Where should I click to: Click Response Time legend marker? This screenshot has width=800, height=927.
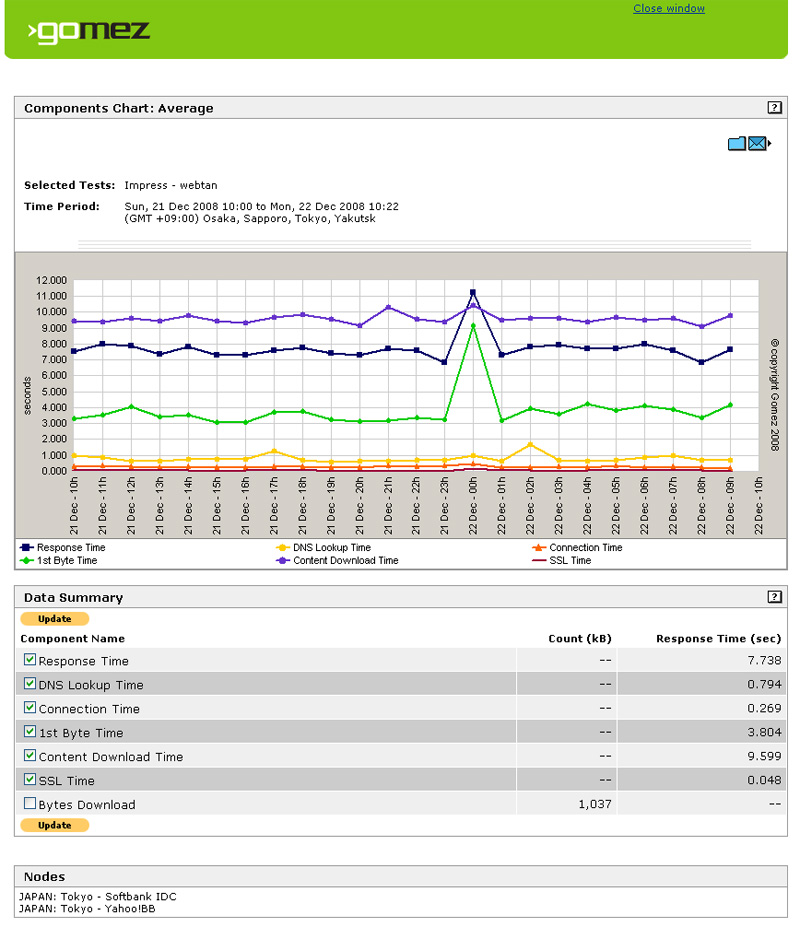coord(26,548)
